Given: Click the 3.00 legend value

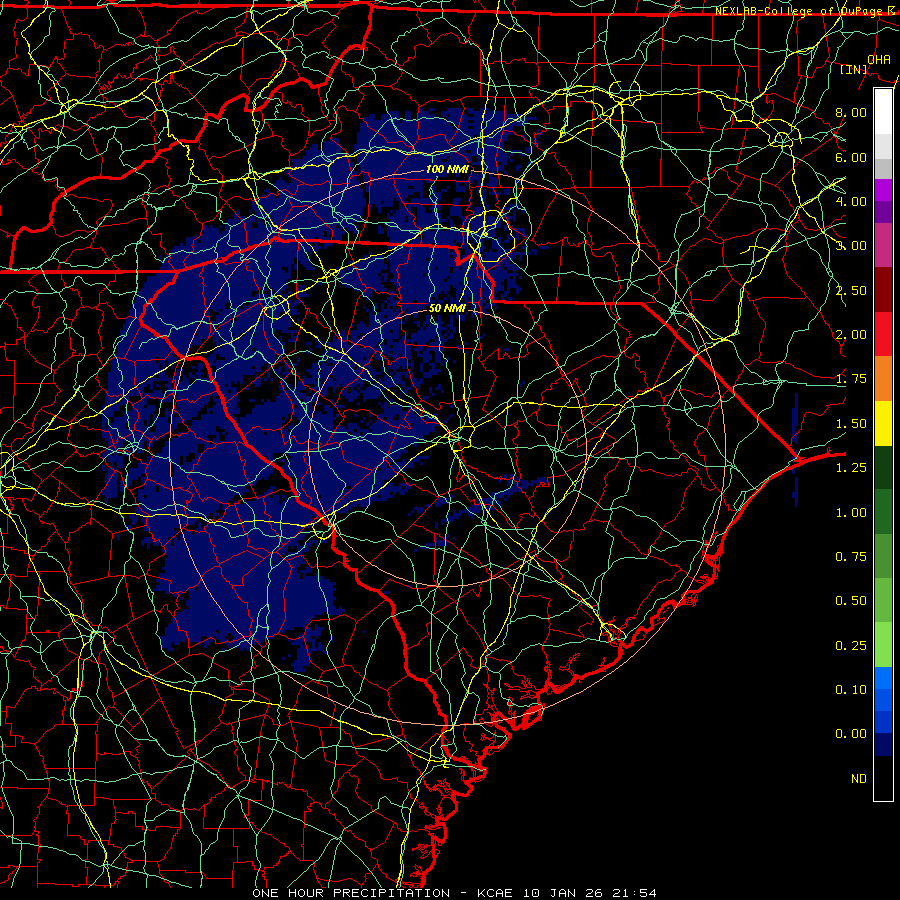Looking at the screenshot, I should coord(851,246).
